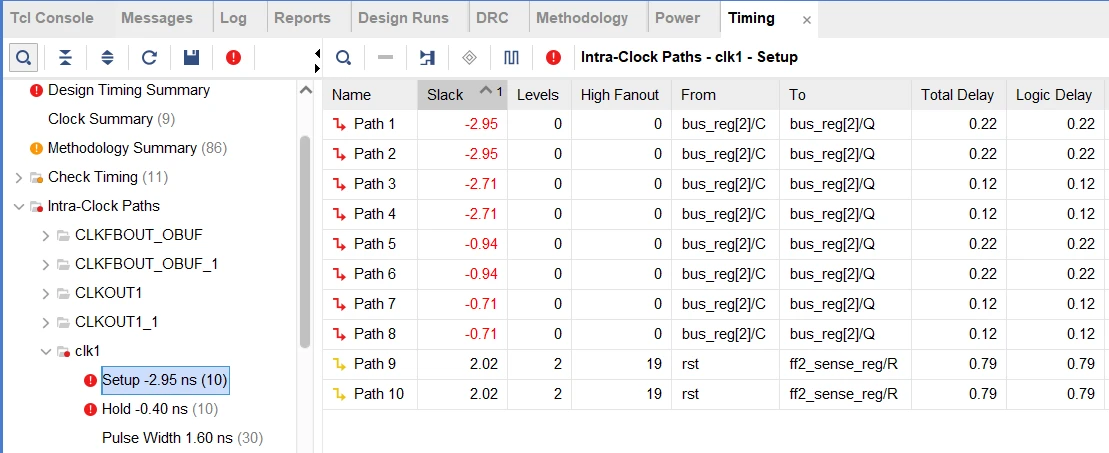Click the save (floppy disk) icon
1109x453 pixels.
191,57
